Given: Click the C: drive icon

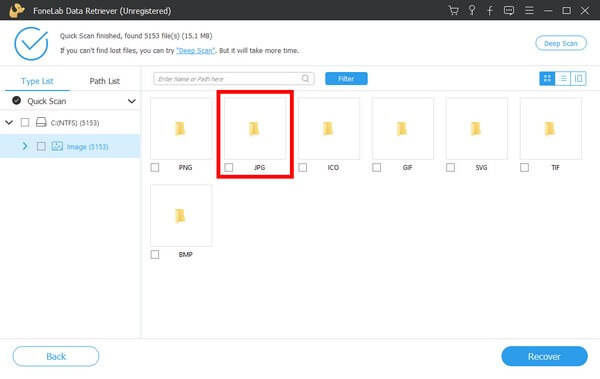Looking at the screenshot, I should [x=41, y=122].
